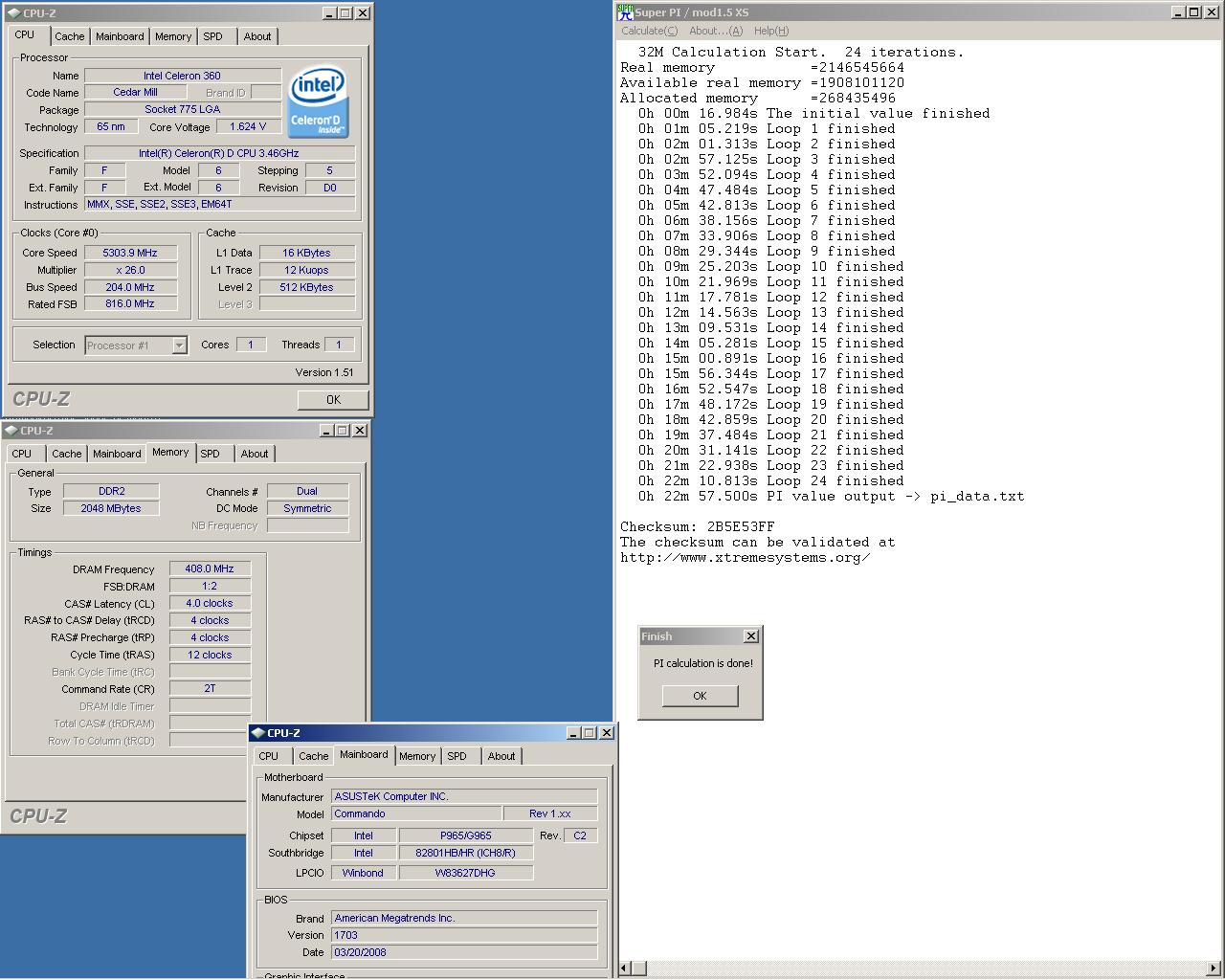
Task: Click the Command Rate value 2T
Action: [210, 688]
